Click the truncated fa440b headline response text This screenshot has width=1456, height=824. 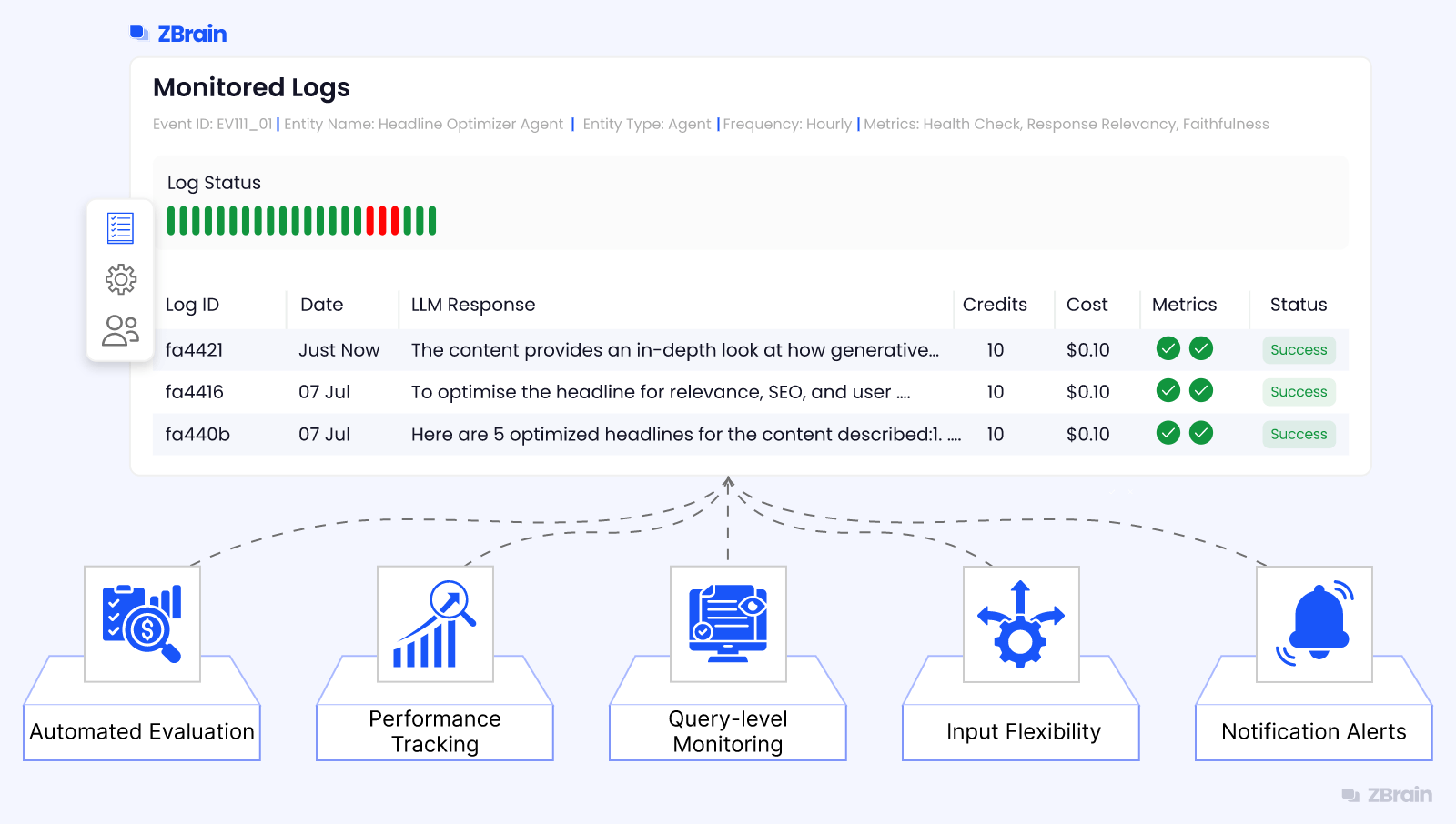click(x=686, y=435)
